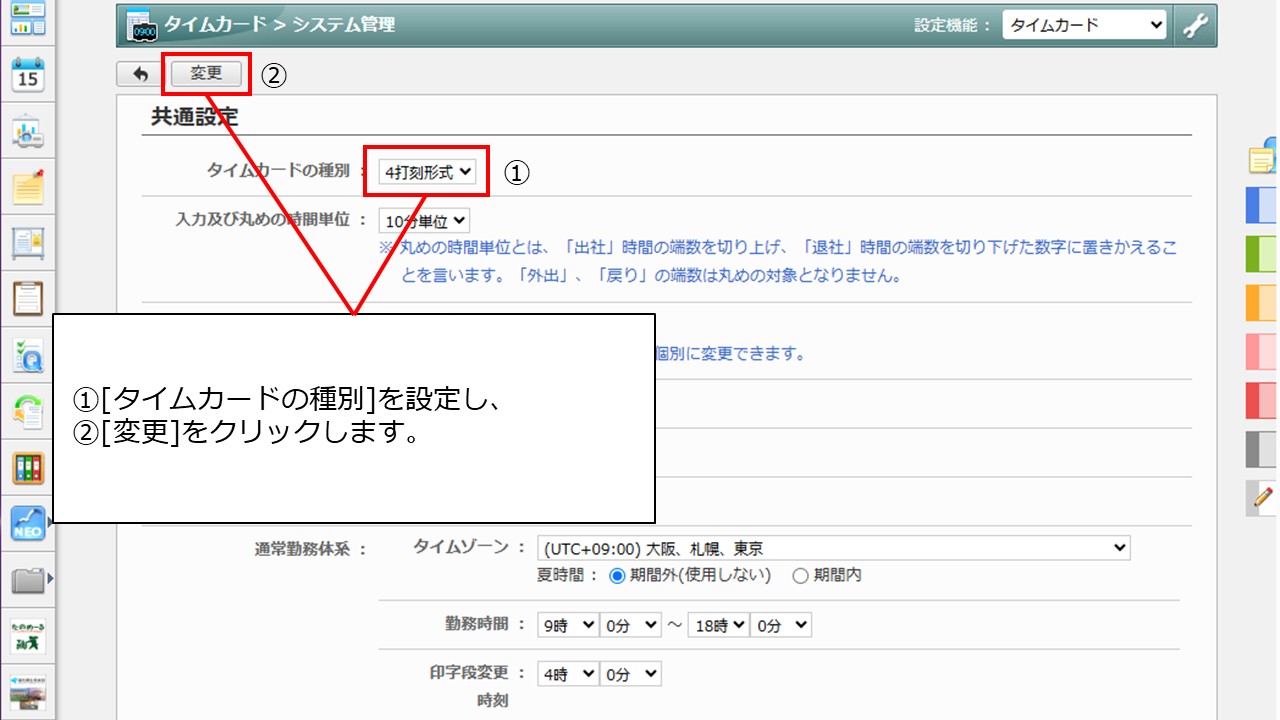
Task: Open the colored binders icon in sidebar
Action: [x=28, y=467]
